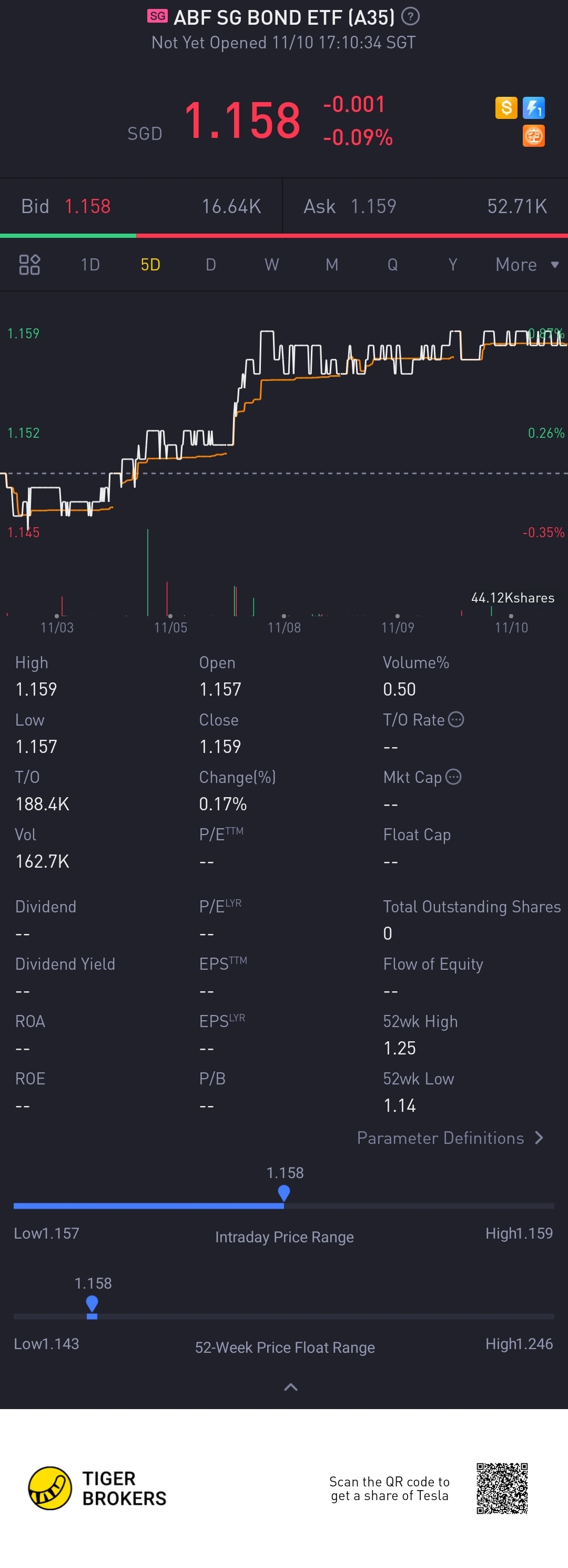Switch chart to 1D period

(90, 265)
